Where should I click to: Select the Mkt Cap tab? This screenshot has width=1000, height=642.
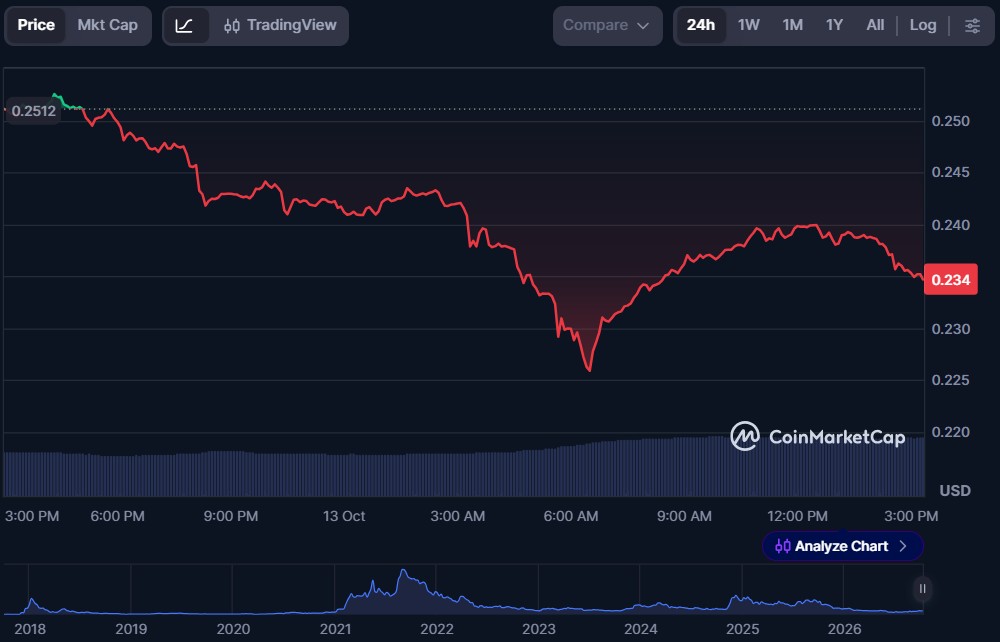107,26
